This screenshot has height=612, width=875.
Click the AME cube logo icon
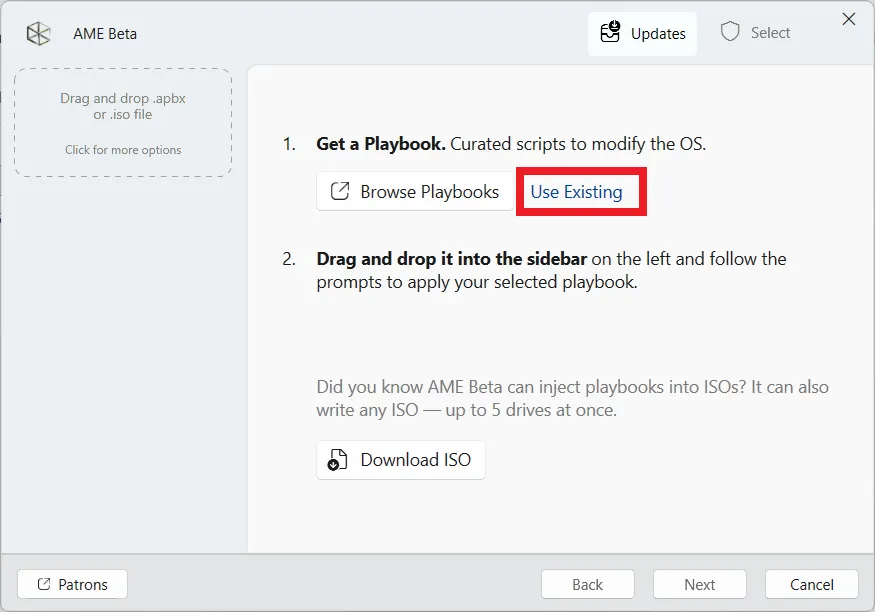pyautogui.click(x=38, y=33)
